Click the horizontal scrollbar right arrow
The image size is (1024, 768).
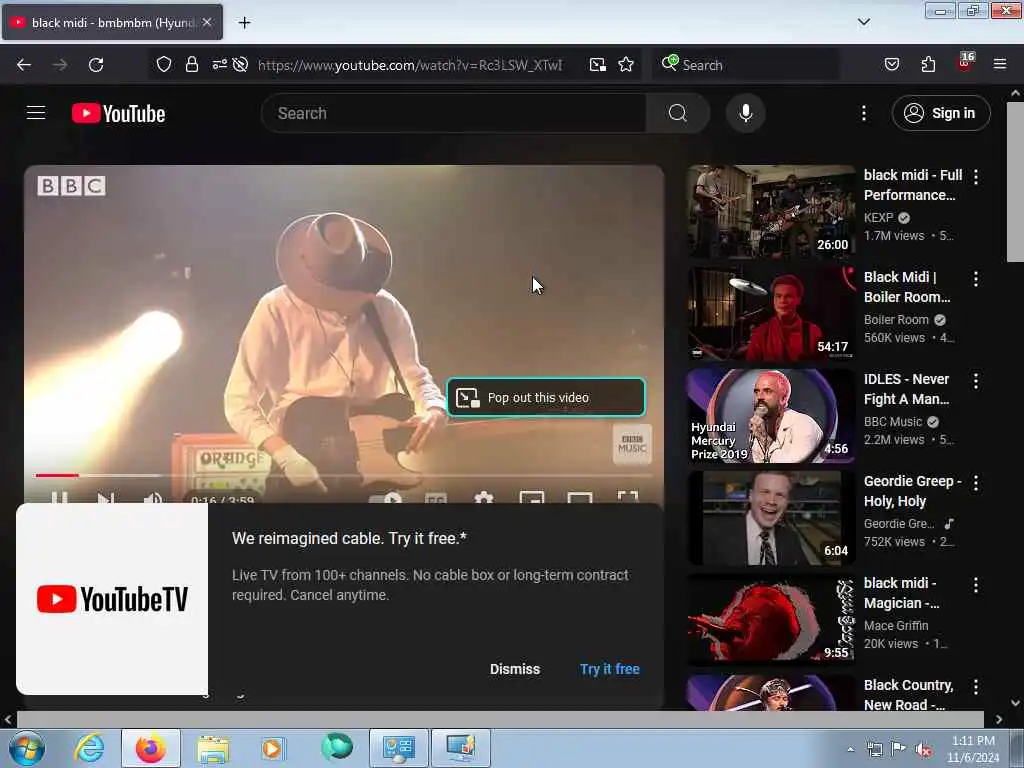click(999, 719)
